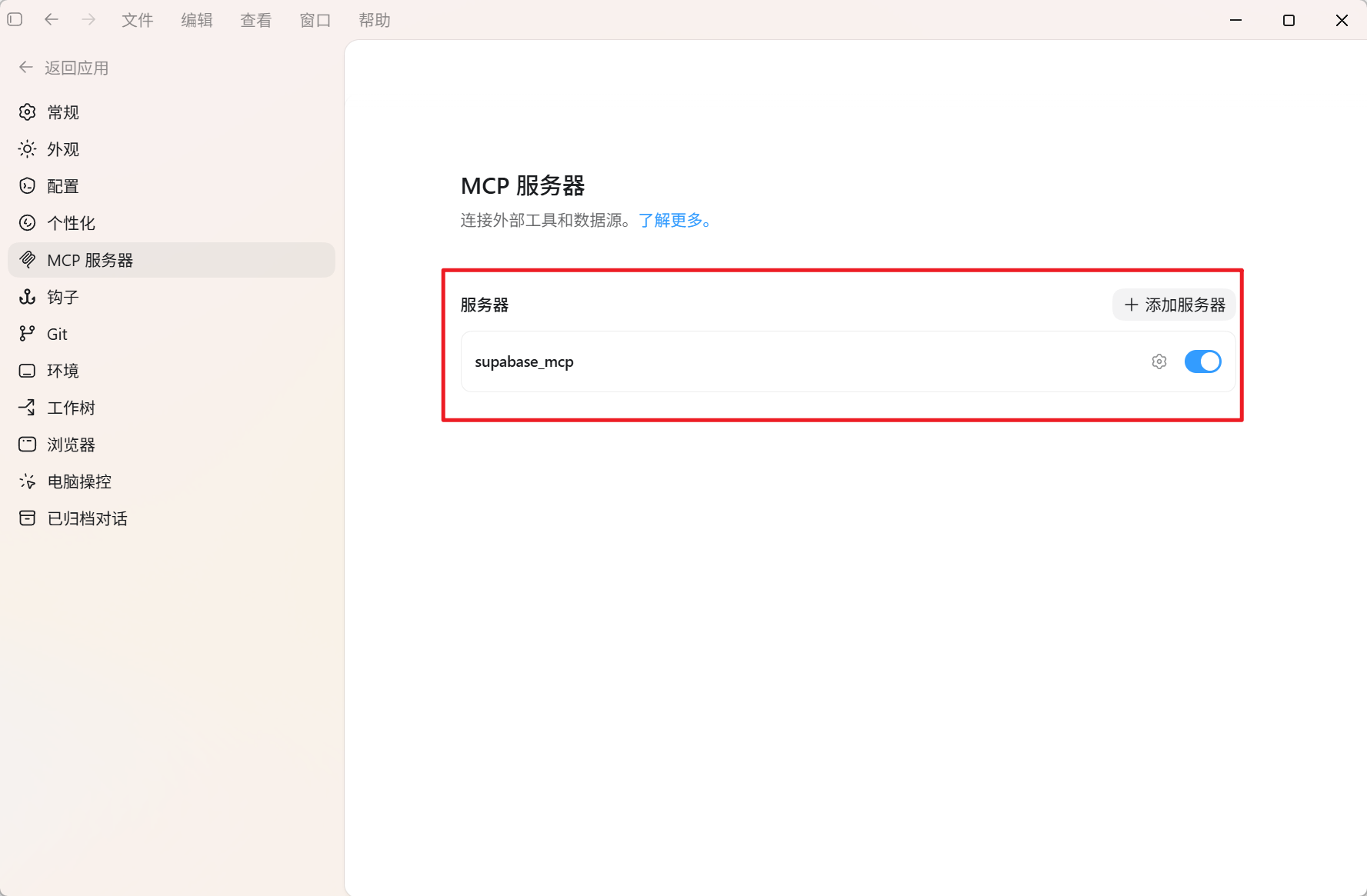Open the 帮助 menu

[x=375, y=20]
